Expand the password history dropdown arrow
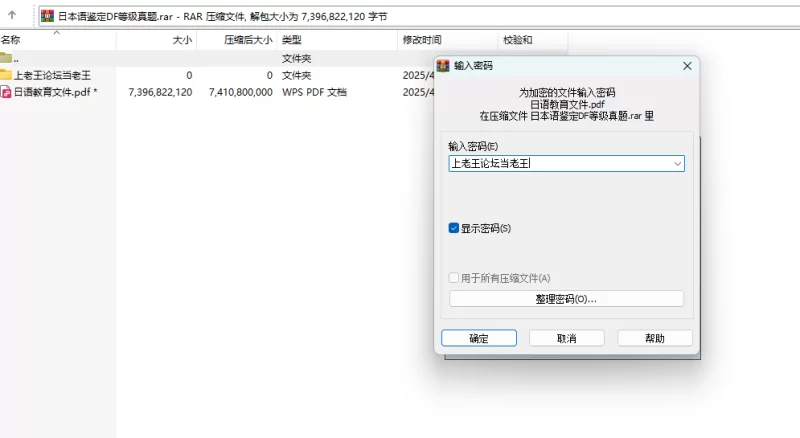The height and width of the screenshot is (438, 800). tap(677, 164)
